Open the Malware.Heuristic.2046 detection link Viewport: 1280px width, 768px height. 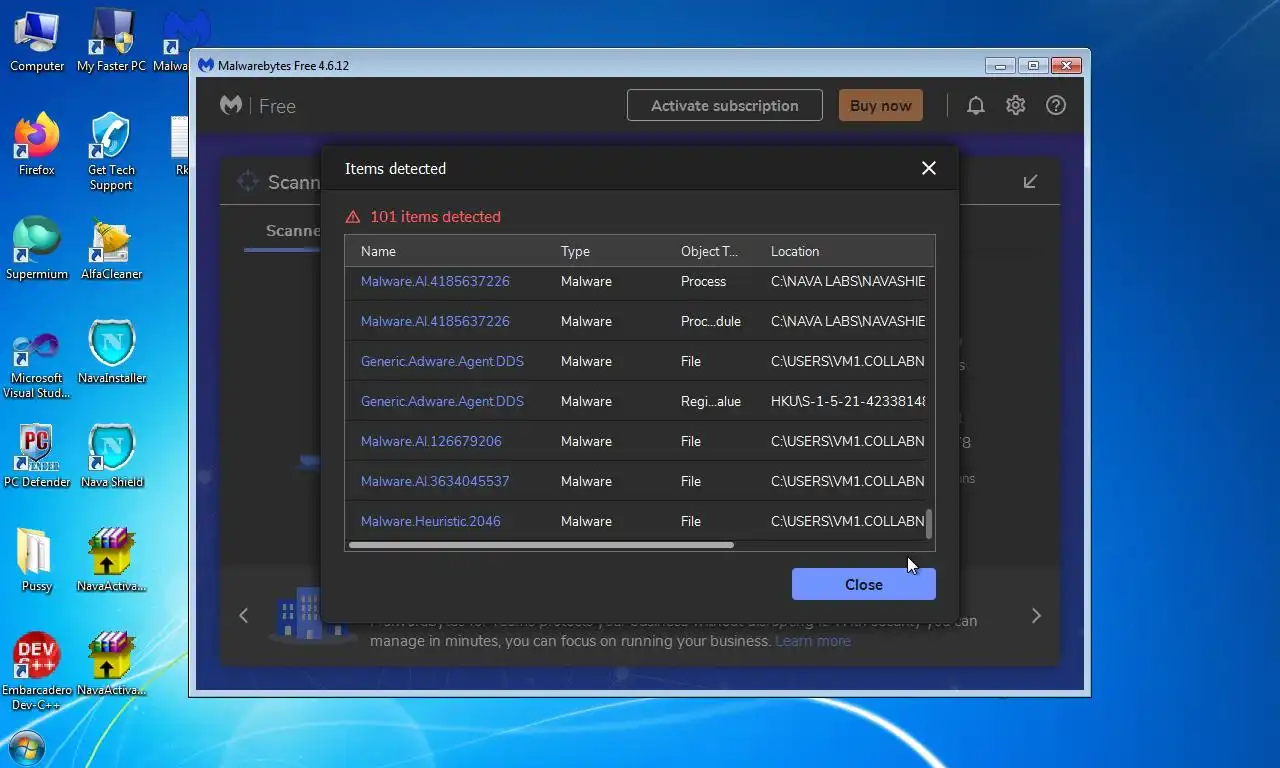(x=430, y=521)
